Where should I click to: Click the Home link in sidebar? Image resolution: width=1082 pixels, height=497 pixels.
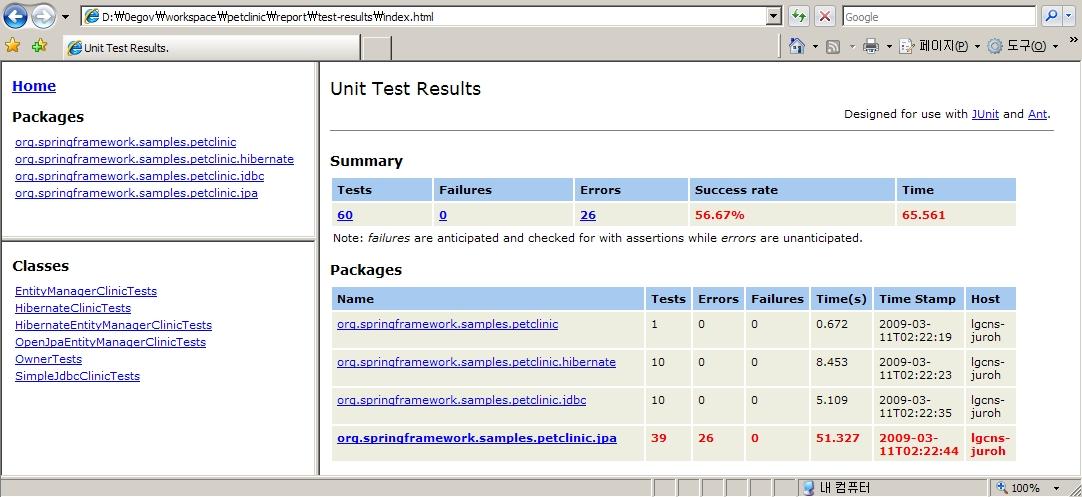(34, 86)
